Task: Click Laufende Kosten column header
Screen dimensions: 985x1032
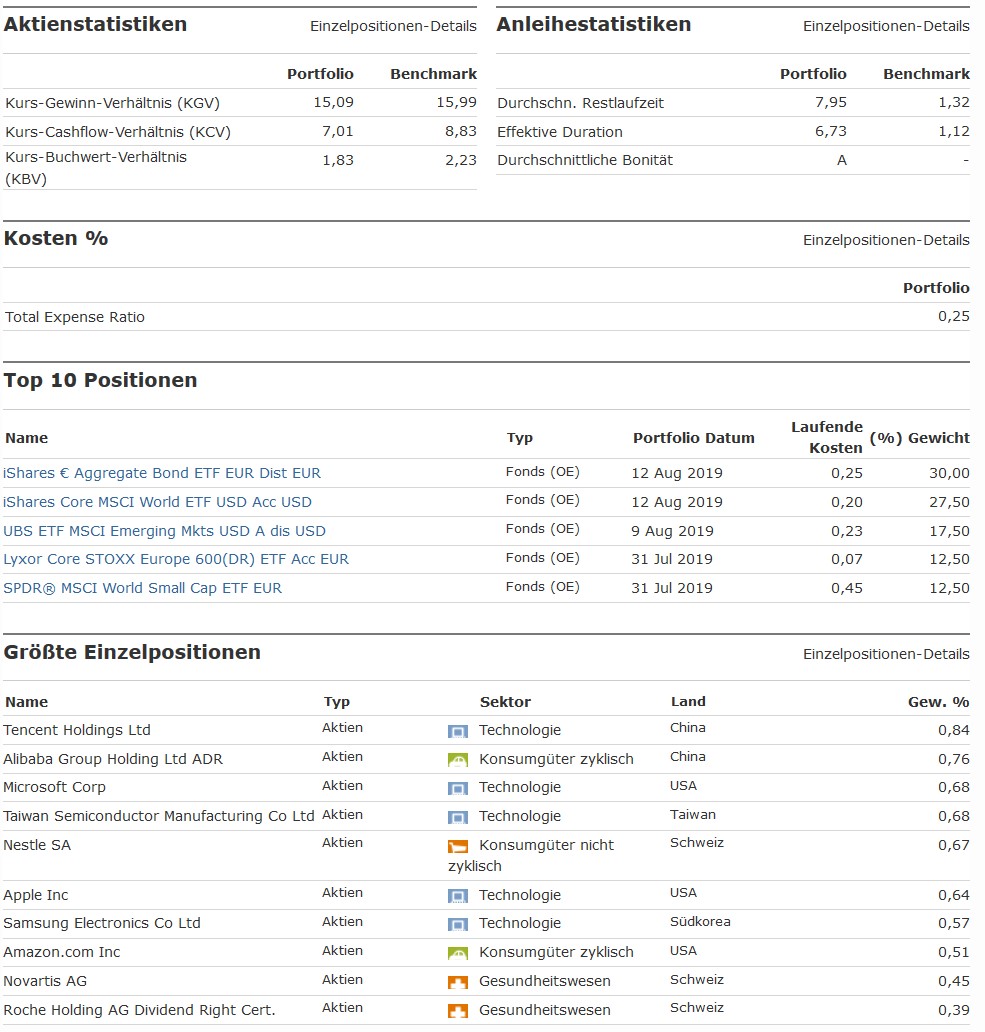Action: pyautogui.click(x=826, y=438)
